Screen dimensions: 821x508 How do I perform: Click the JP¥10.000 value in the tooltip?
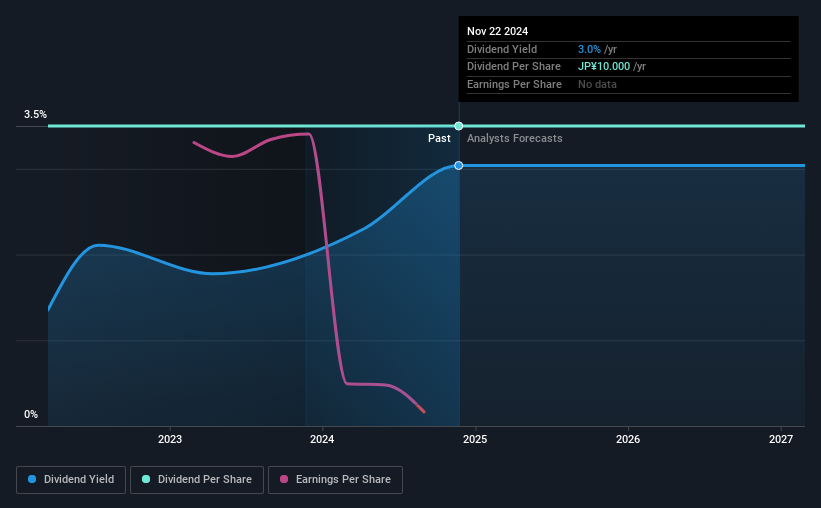coord(604,67)
